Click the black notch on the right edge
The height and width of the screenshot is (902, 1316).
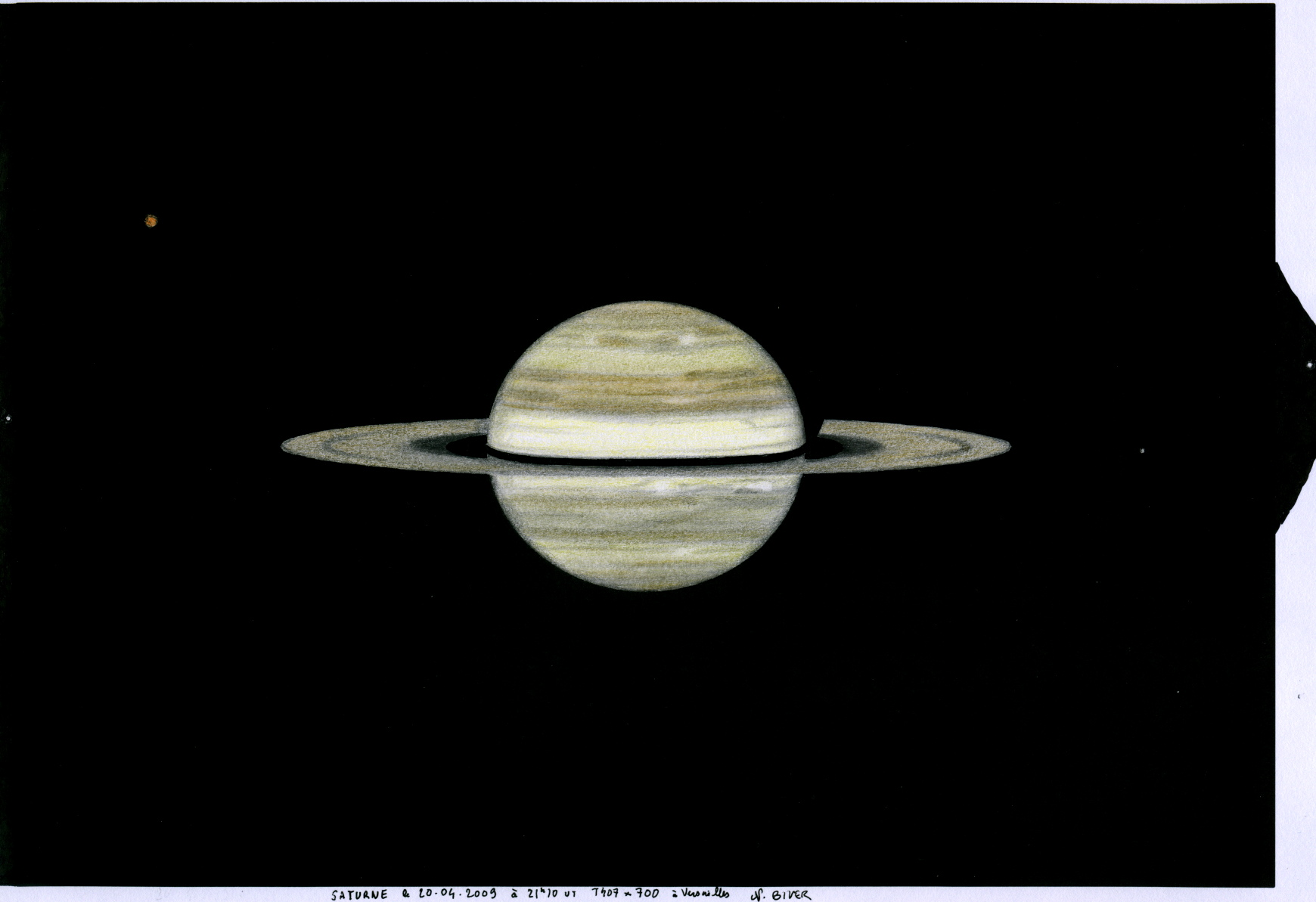click(x=1292, y=393)
